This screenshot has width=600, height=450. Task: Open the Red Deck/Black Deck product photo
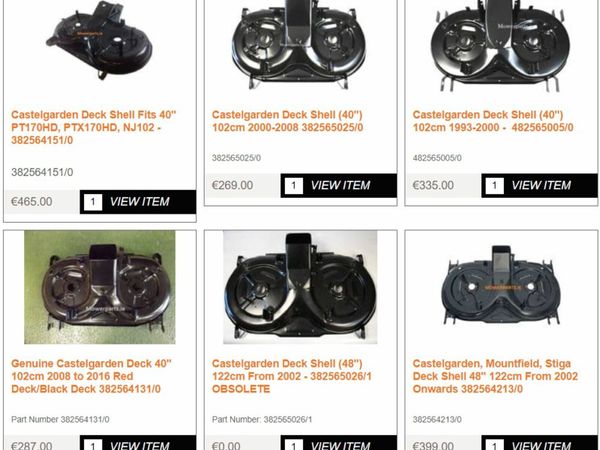tap(100, 287)
